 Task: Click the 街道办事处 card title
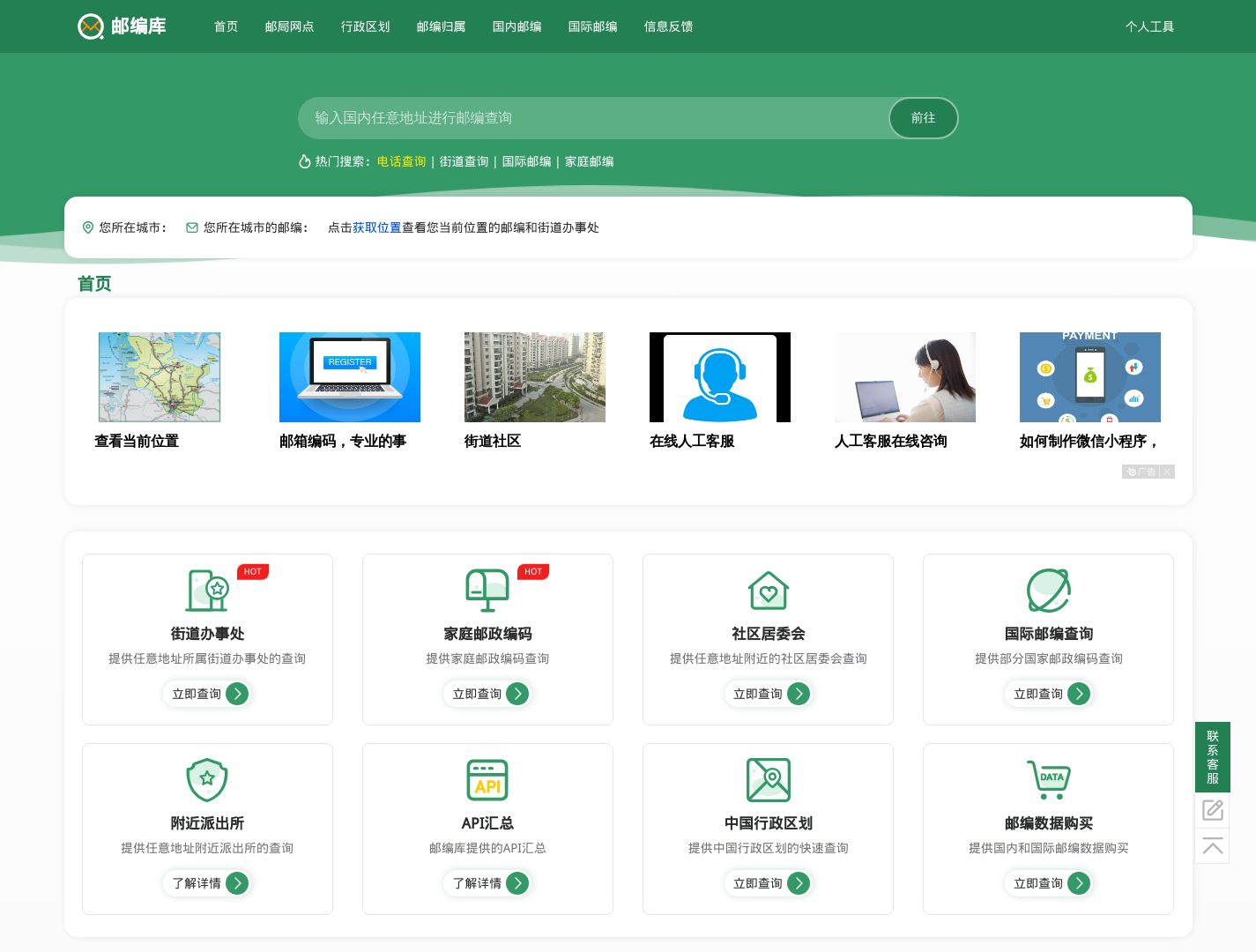pos(207,634)
